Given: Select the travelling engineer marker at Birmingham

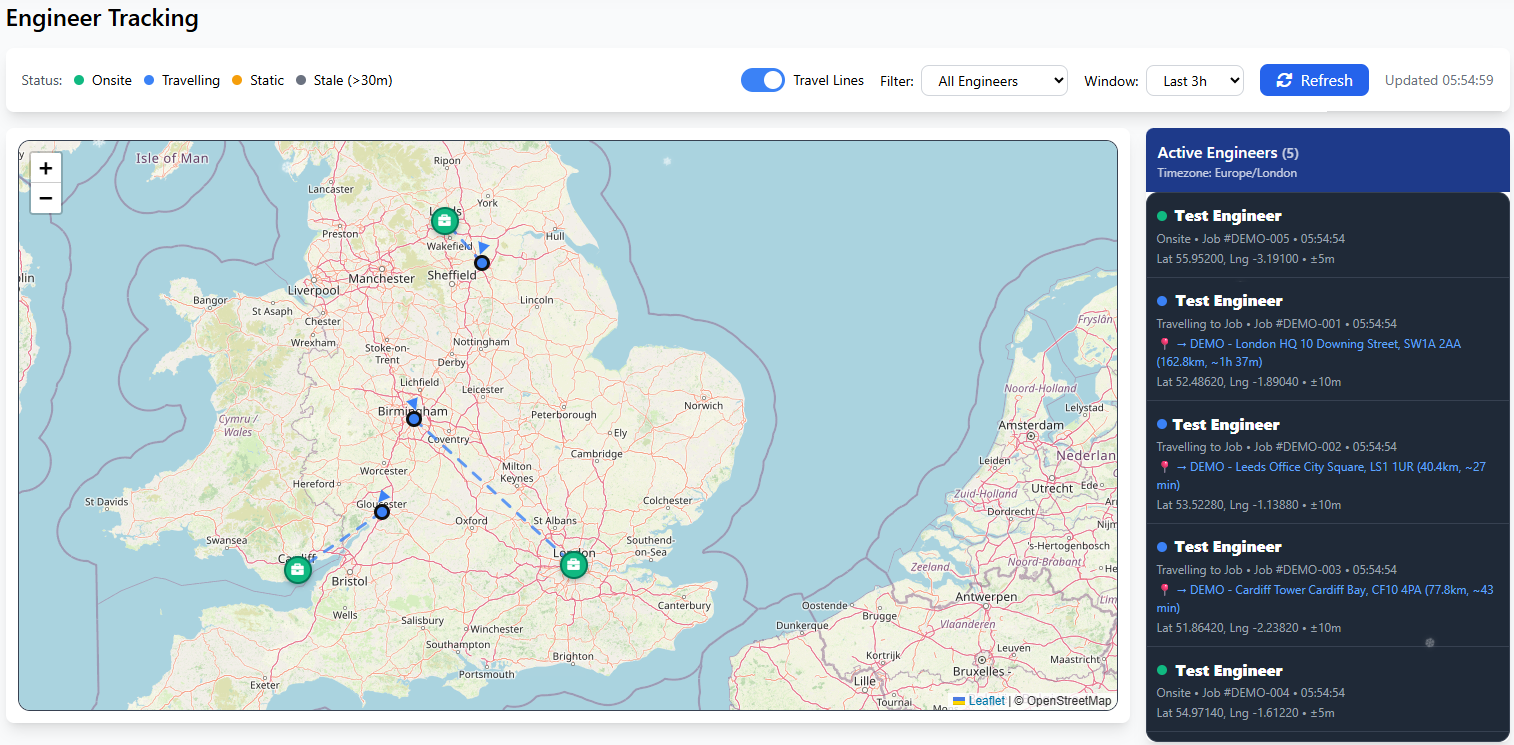Looking at the screenshot, I should tap(414, 419).
